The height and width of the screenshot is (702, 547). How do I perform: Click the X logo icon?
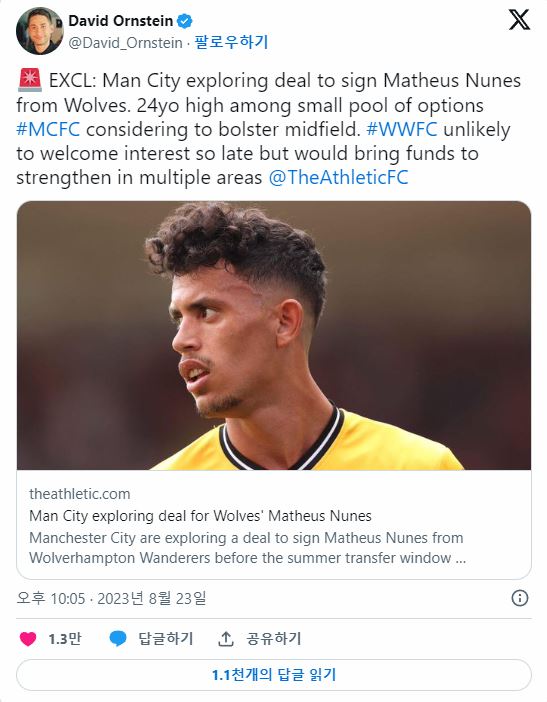[x=519, y=20]
